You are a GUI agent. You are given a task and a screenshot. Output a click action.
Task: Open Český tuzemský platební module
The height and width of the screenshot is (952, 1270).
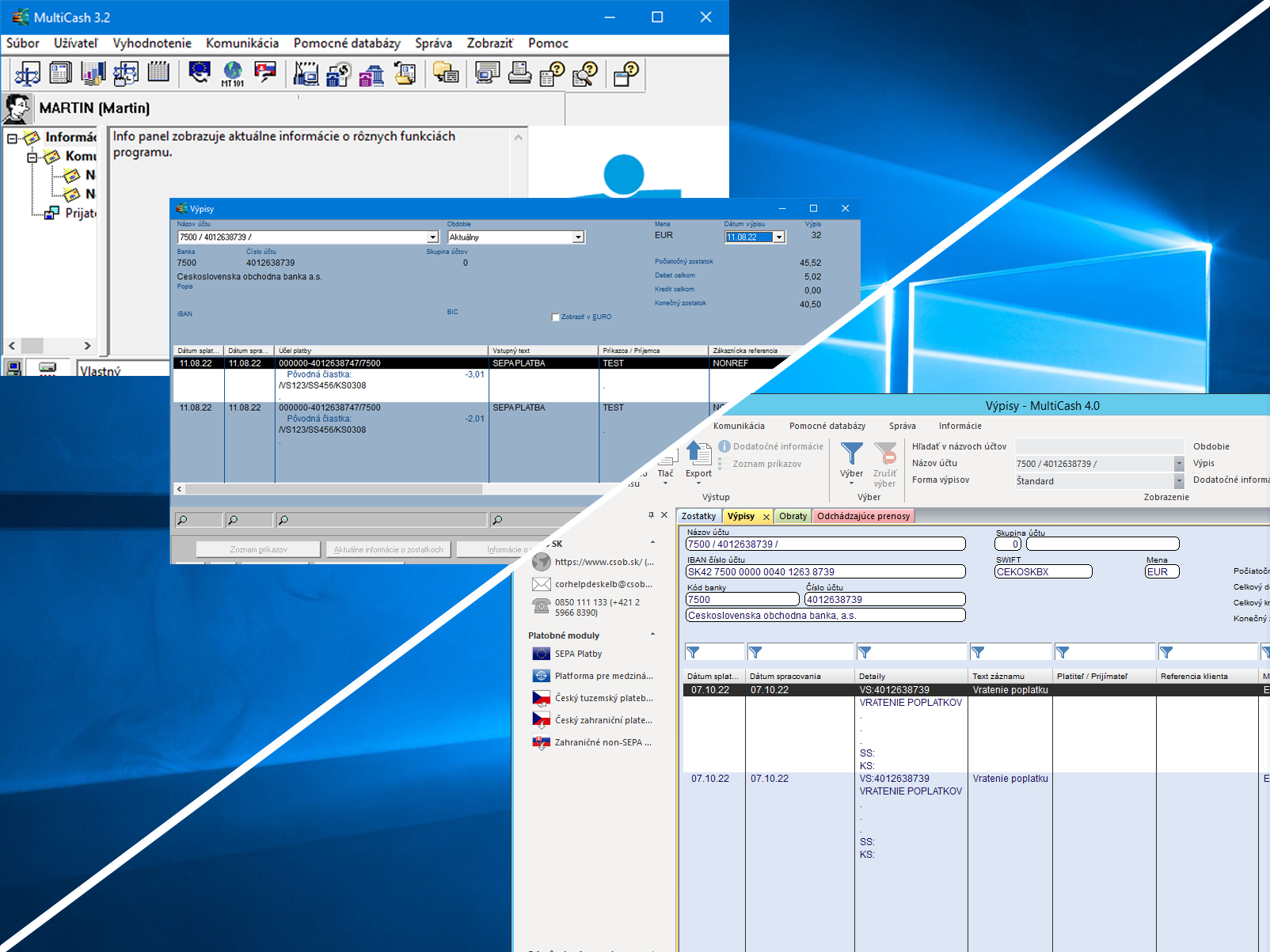pos(592,698)
